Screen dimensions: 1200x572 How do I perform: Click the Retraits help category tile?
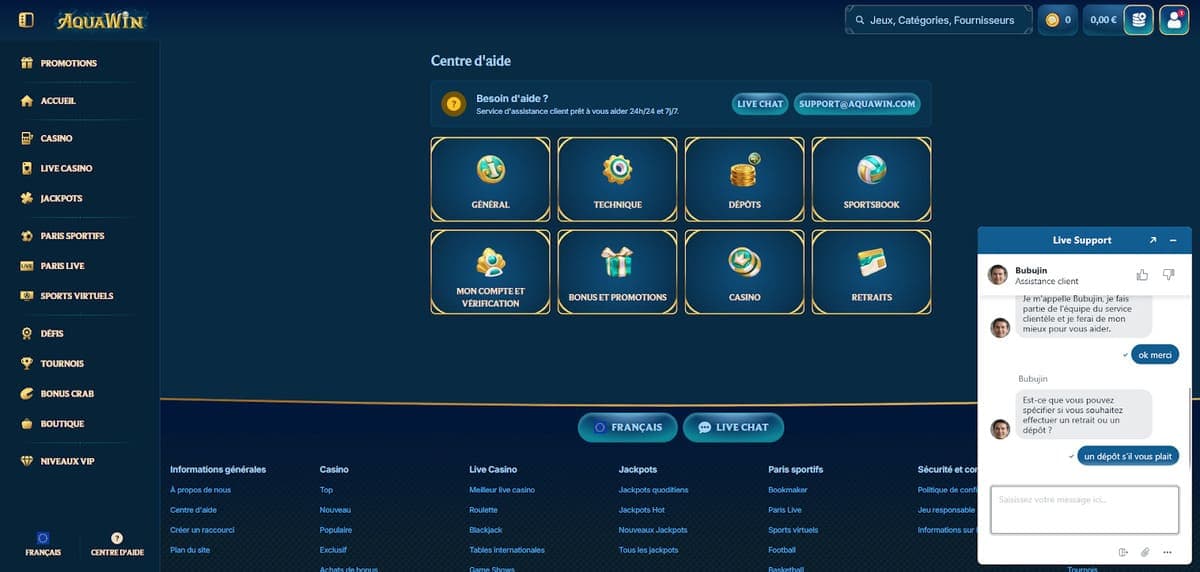[871, 272]
